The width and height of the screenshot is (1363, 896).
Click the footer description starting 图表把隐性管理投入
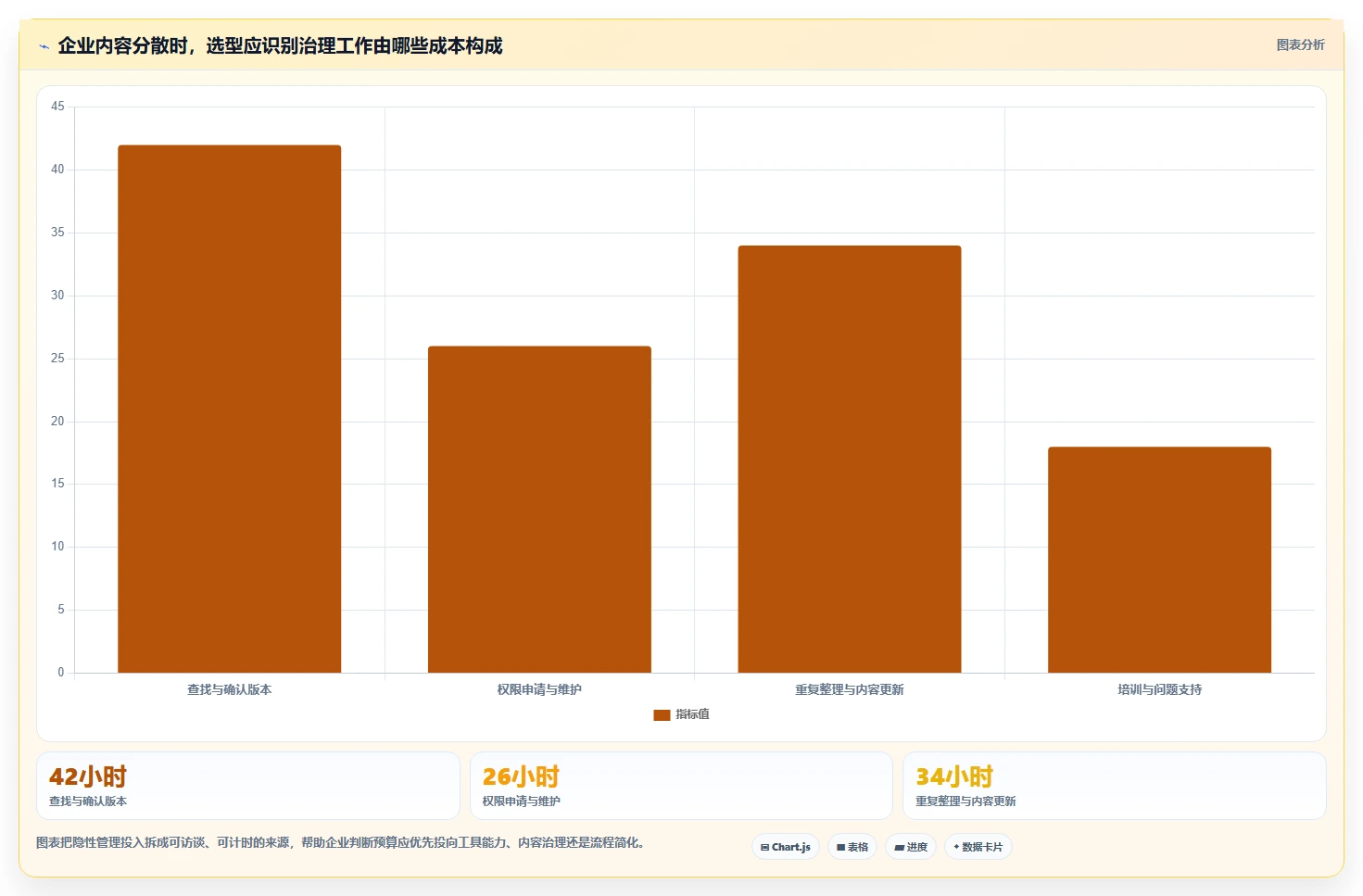point(340,842)
